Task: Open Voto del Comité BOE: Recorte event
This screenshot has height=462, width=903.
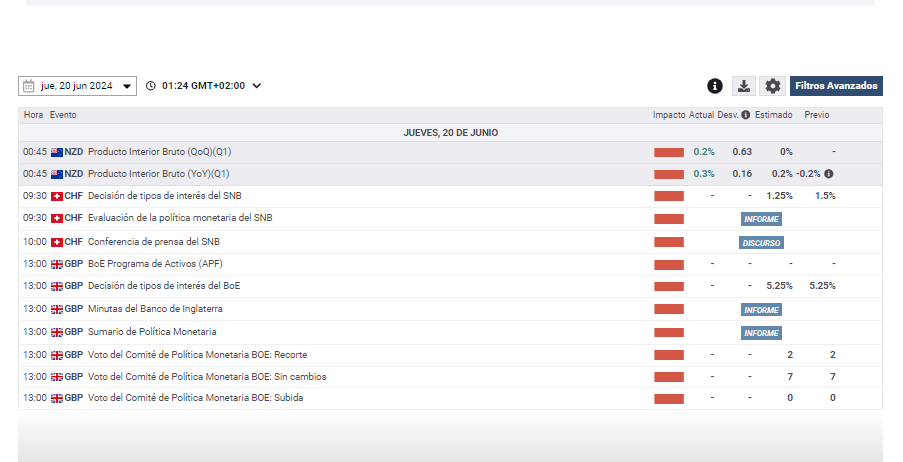Action: [197, 355]
